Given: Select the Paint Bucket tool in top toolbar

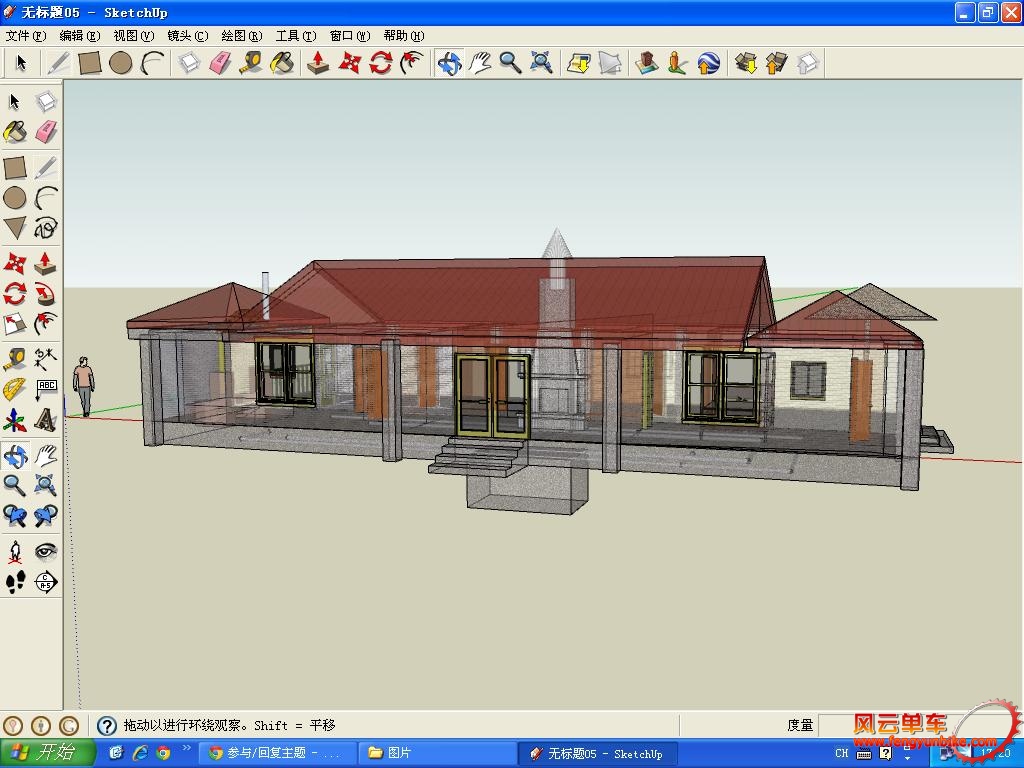Looking at the screenshot, I should point(283,63).
